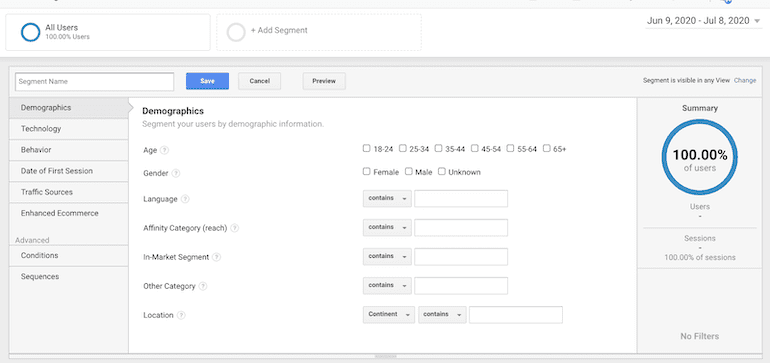Click the Location help question mark
This screenshot has width=770, height=363.
(x=181, y=315)
